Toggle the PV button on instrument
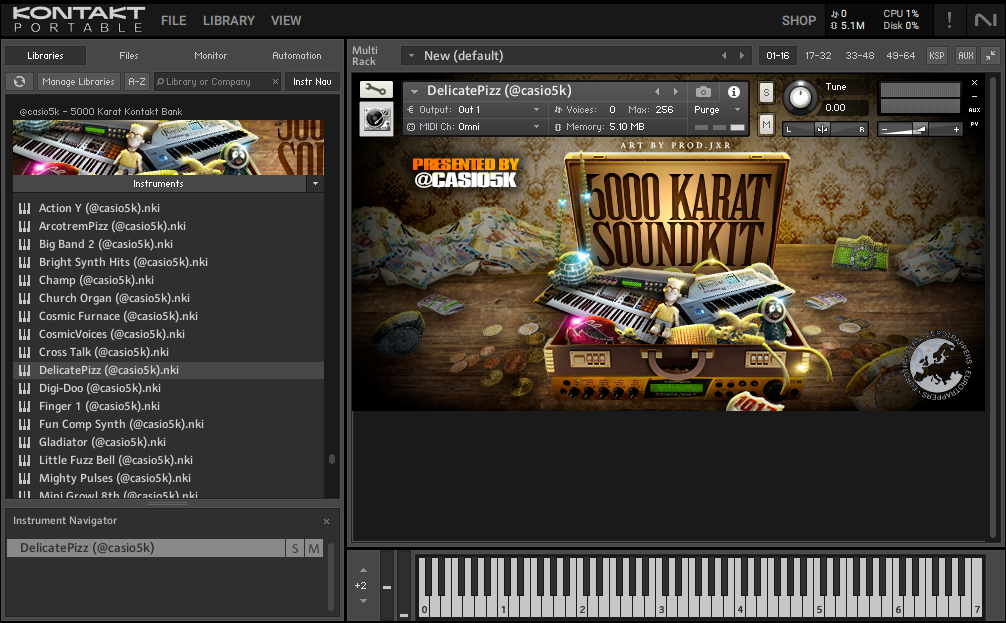This screenshot has height=623, width=1006. [974, 124]
